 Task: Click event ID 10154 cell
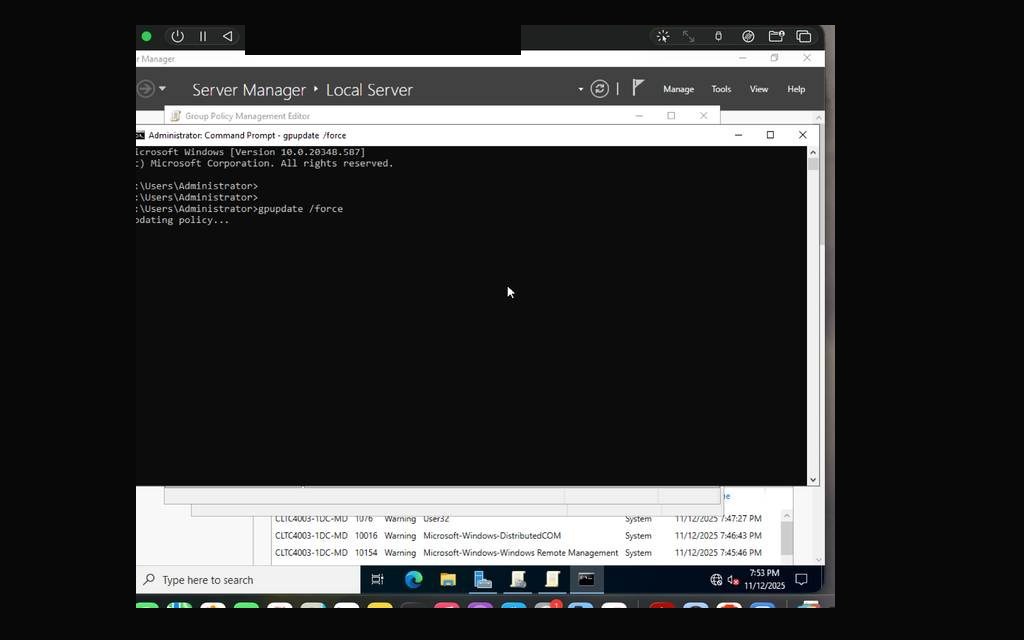click(x=366, y=552)
